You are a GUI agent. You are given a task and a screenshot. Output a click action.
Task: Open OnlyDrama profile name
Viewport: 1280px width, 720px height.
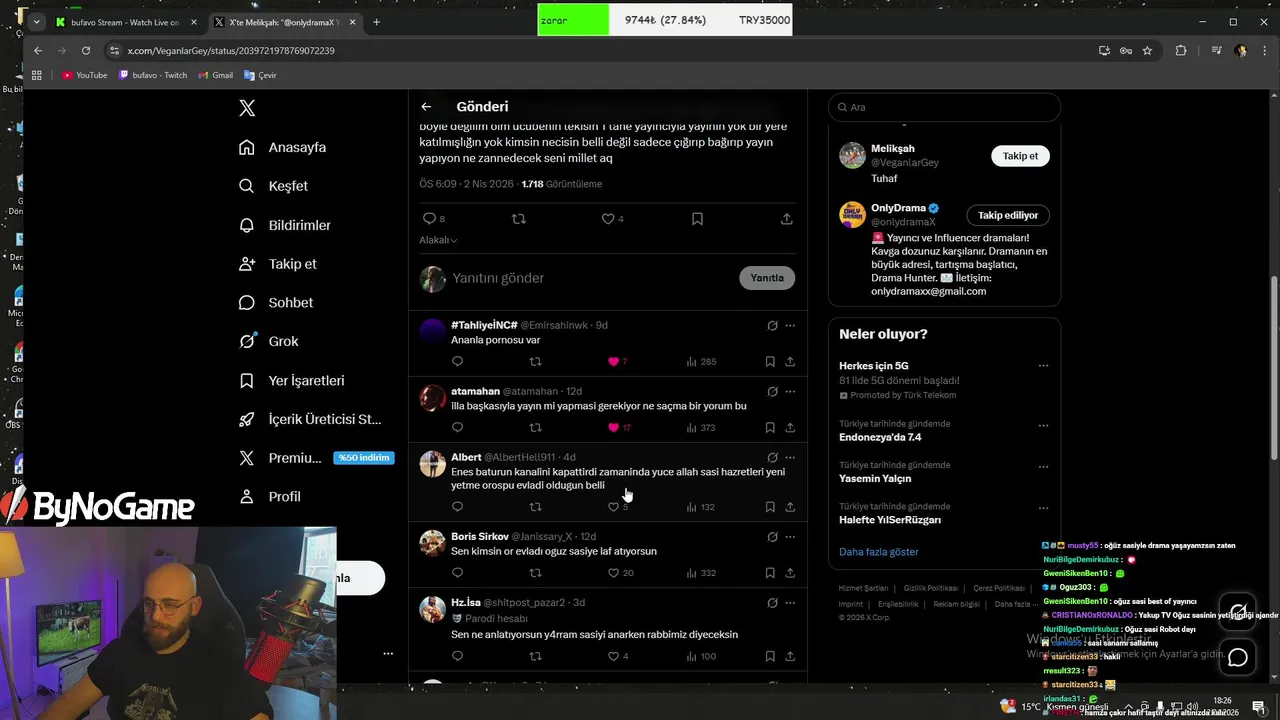(898, 208)
